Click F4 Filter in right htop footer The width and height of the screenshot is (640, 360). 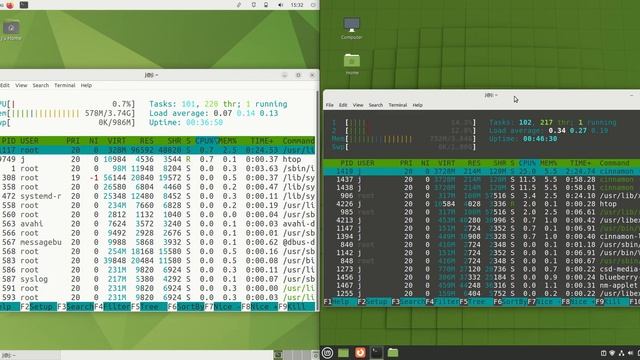[x=442, y=302]
